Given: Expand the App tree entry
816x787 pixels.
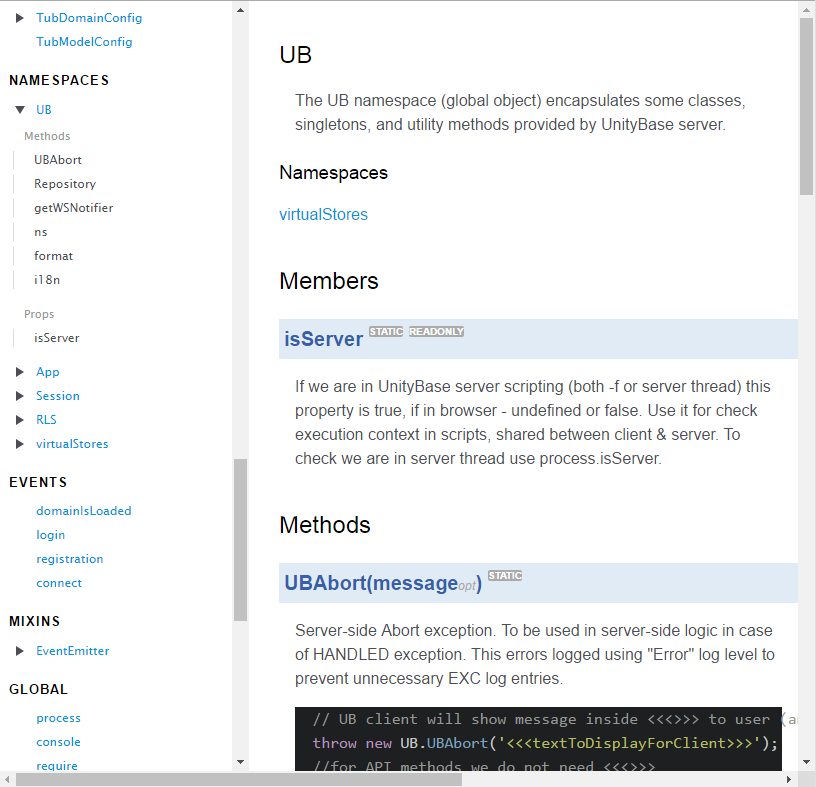Looking at the screenshot, I should coord(20,371).
